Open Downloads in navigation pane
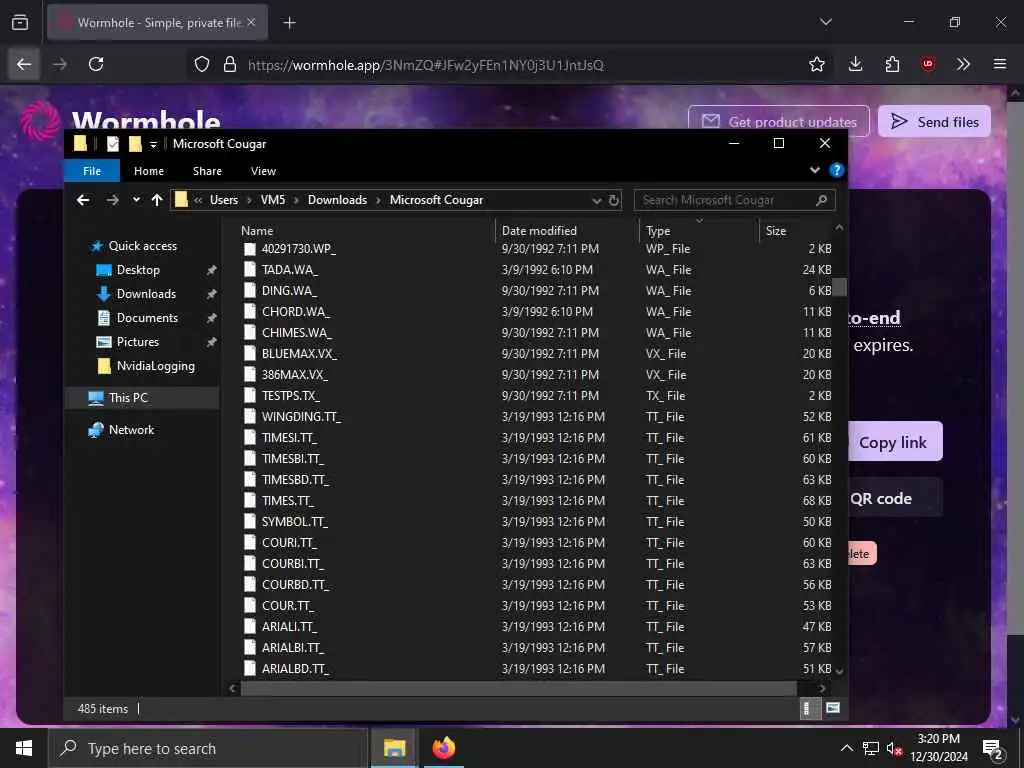The height and width of the screenshot is (768, 1024). pyautogui.click(x=146, y=294)
